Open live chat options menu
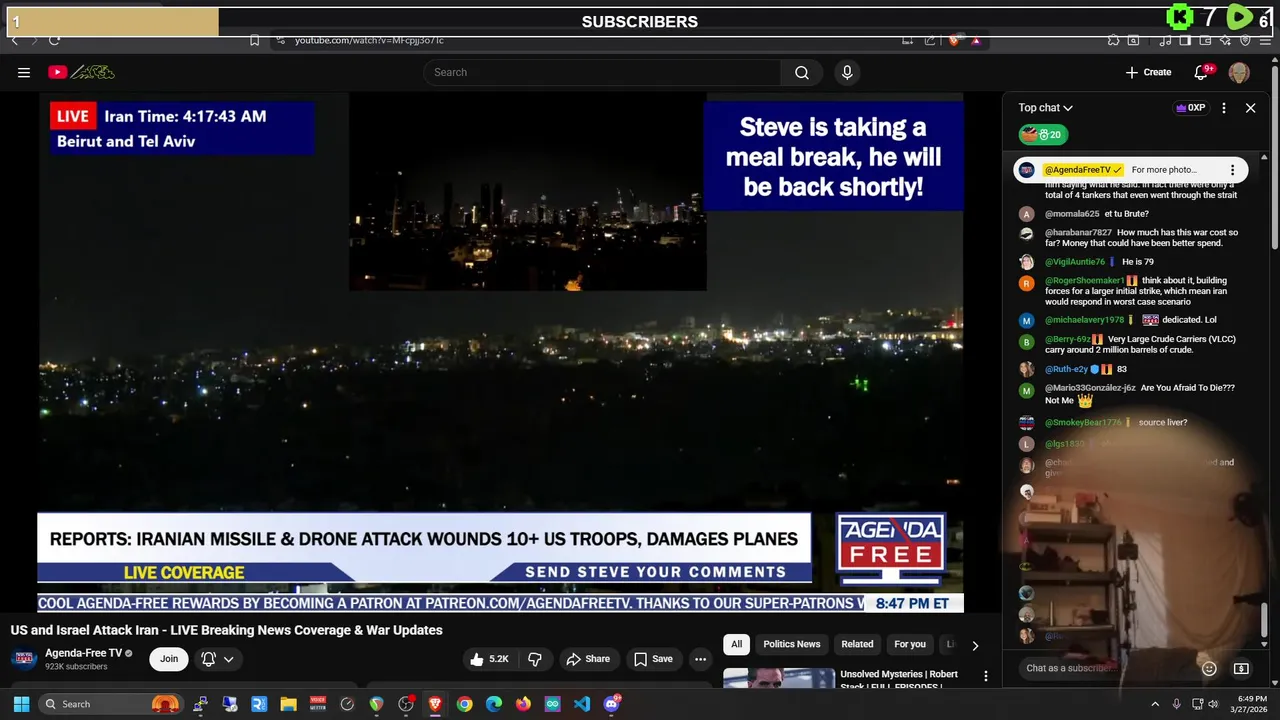The width and height of the screenshot is (1280, 720). tap(1224, 108)
